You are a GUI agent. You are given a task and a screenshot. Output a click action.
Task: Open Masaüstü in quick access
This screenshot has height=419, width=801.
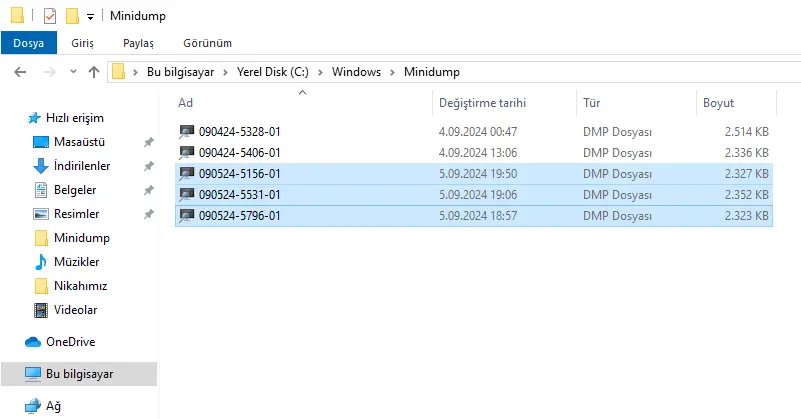79,142
